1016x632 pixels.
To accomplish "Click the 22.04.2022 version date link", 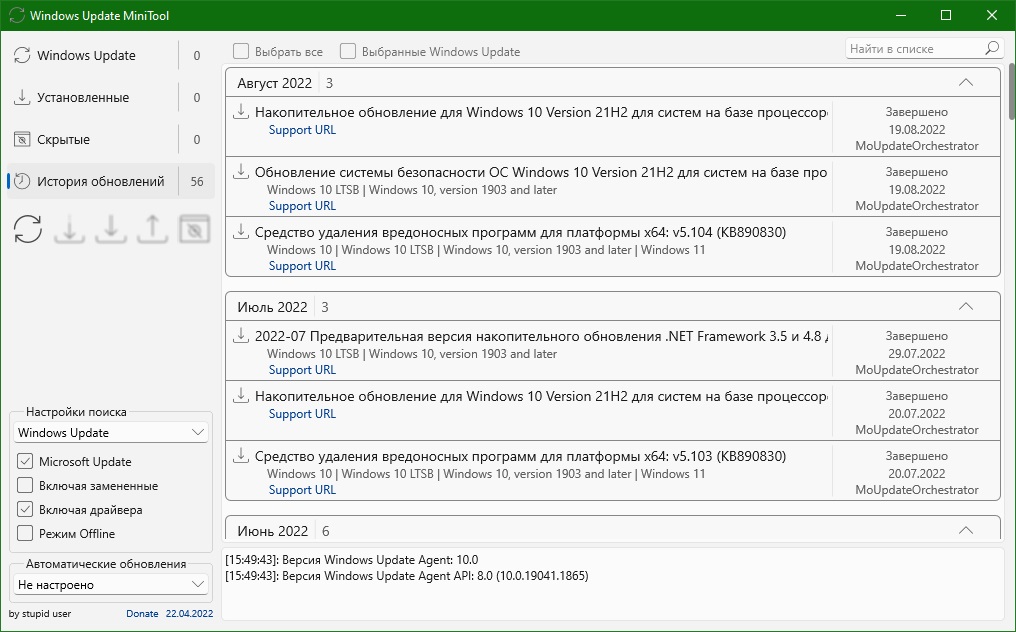I will pos(189,613).
